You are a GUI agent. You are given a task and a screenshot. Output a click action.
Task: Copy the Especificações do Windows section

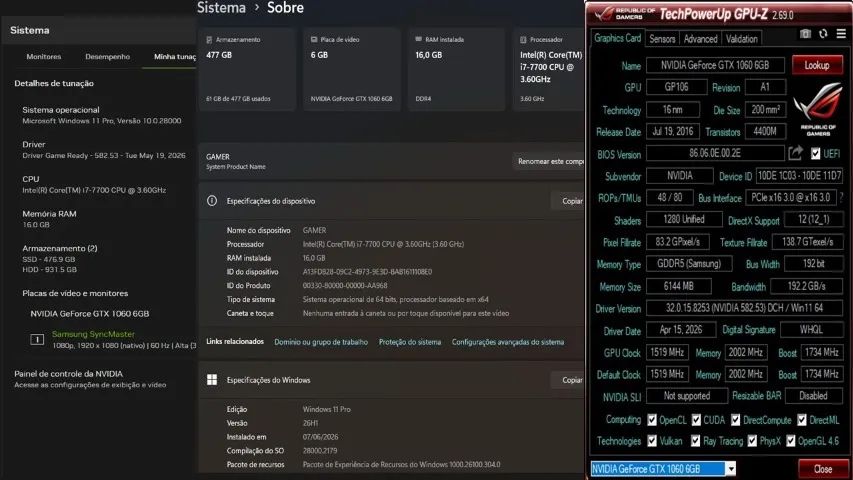point(569,380)
